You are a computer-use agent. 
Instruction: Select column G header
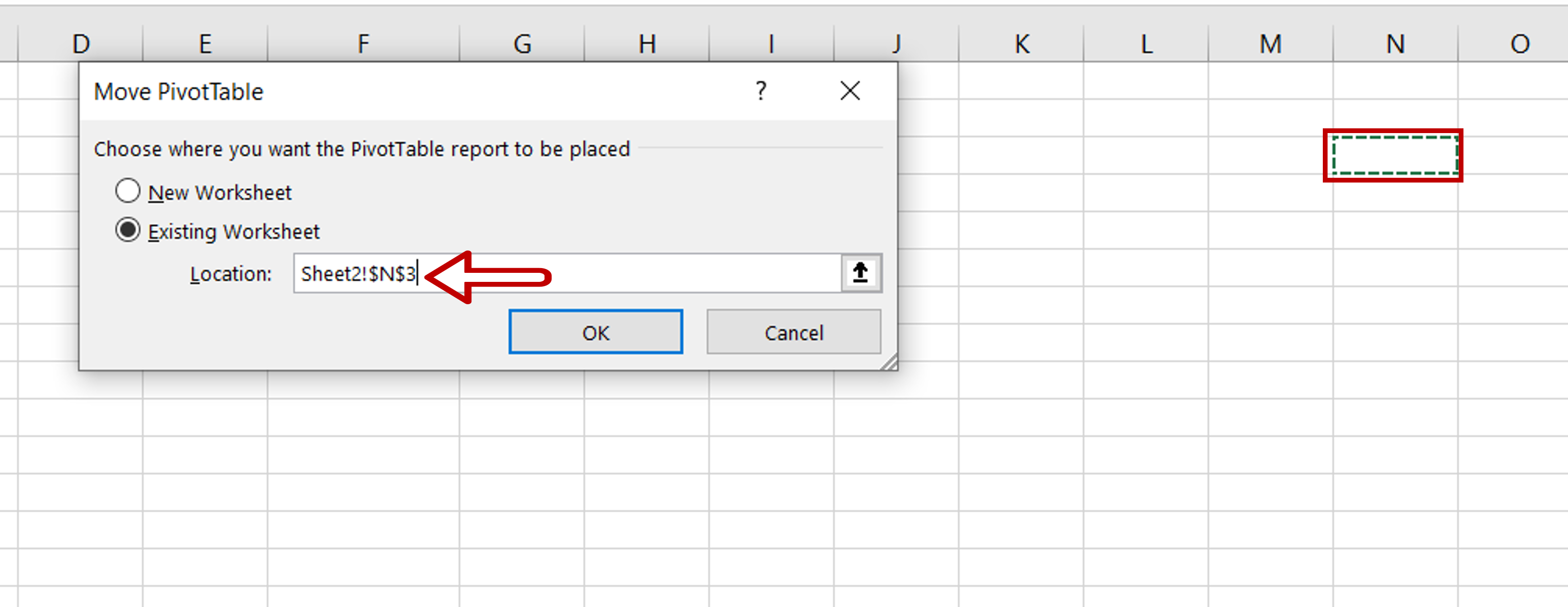(522, 43)
